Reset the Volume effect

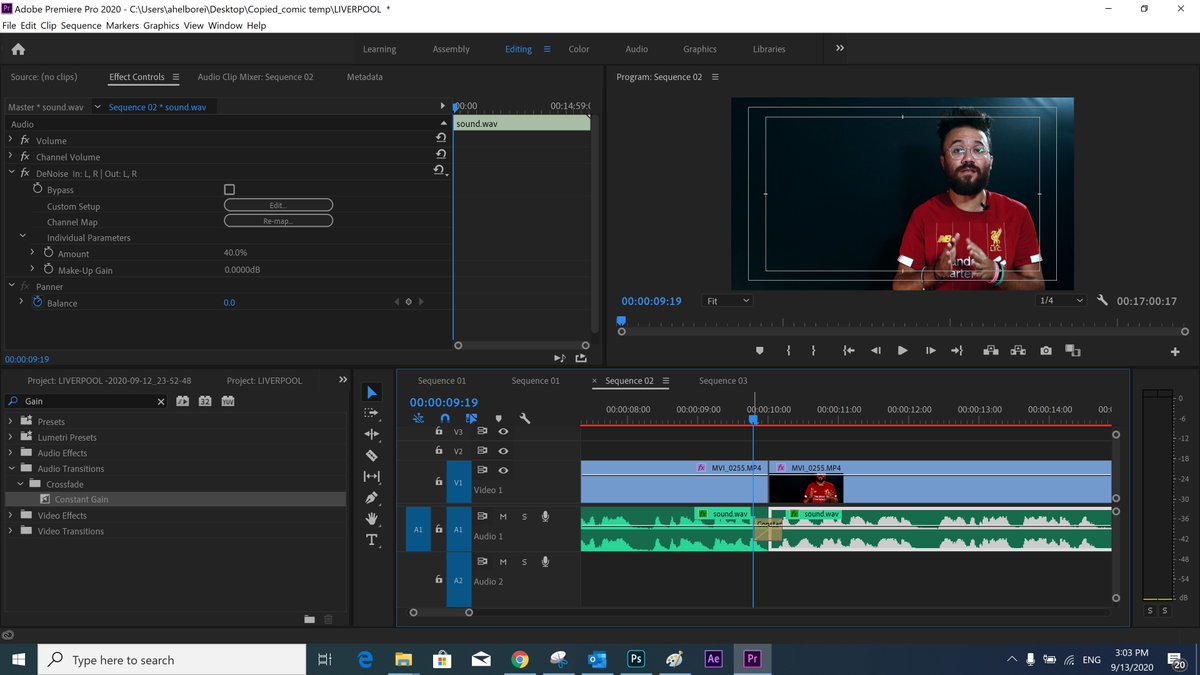(441, 138)
